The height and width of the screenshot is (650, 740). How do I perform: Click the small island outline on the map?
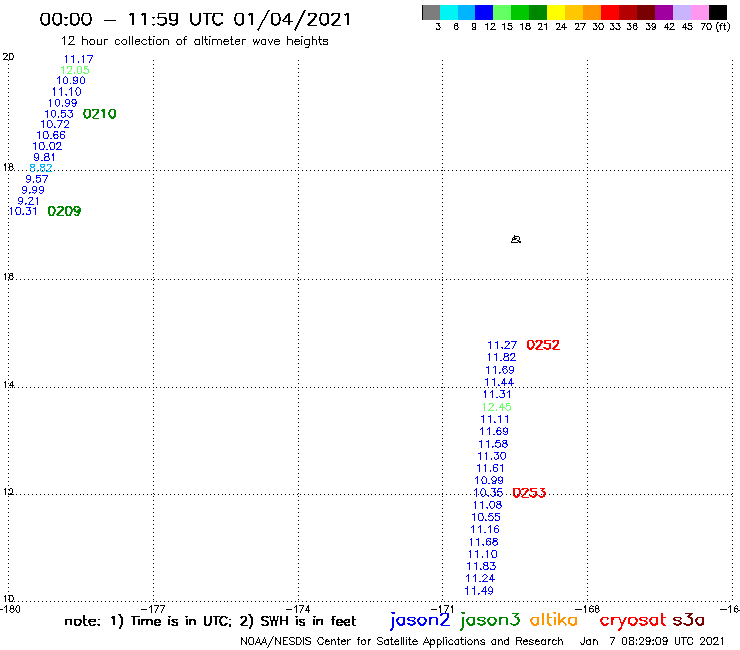click(x=516, y=239)
